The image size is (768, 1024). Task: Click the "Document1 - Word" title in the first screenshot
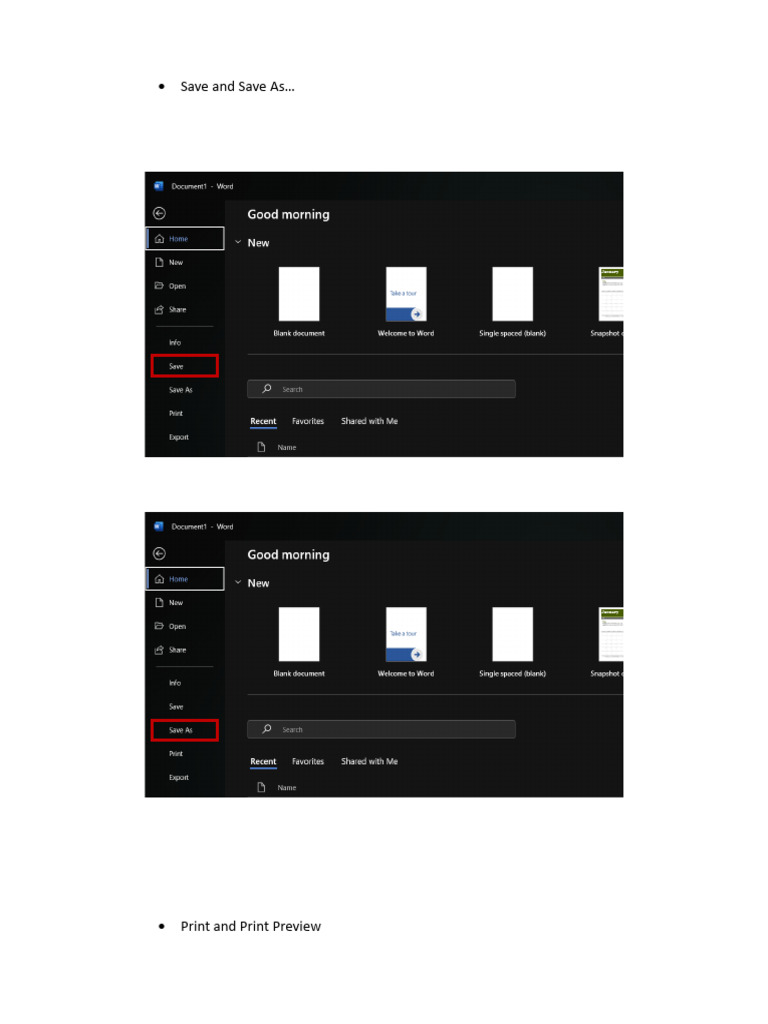(202, 186)
